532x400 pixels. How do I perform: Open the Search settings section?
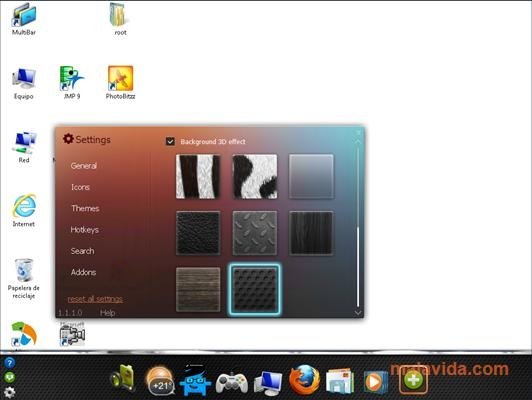(x=82, y=251)
